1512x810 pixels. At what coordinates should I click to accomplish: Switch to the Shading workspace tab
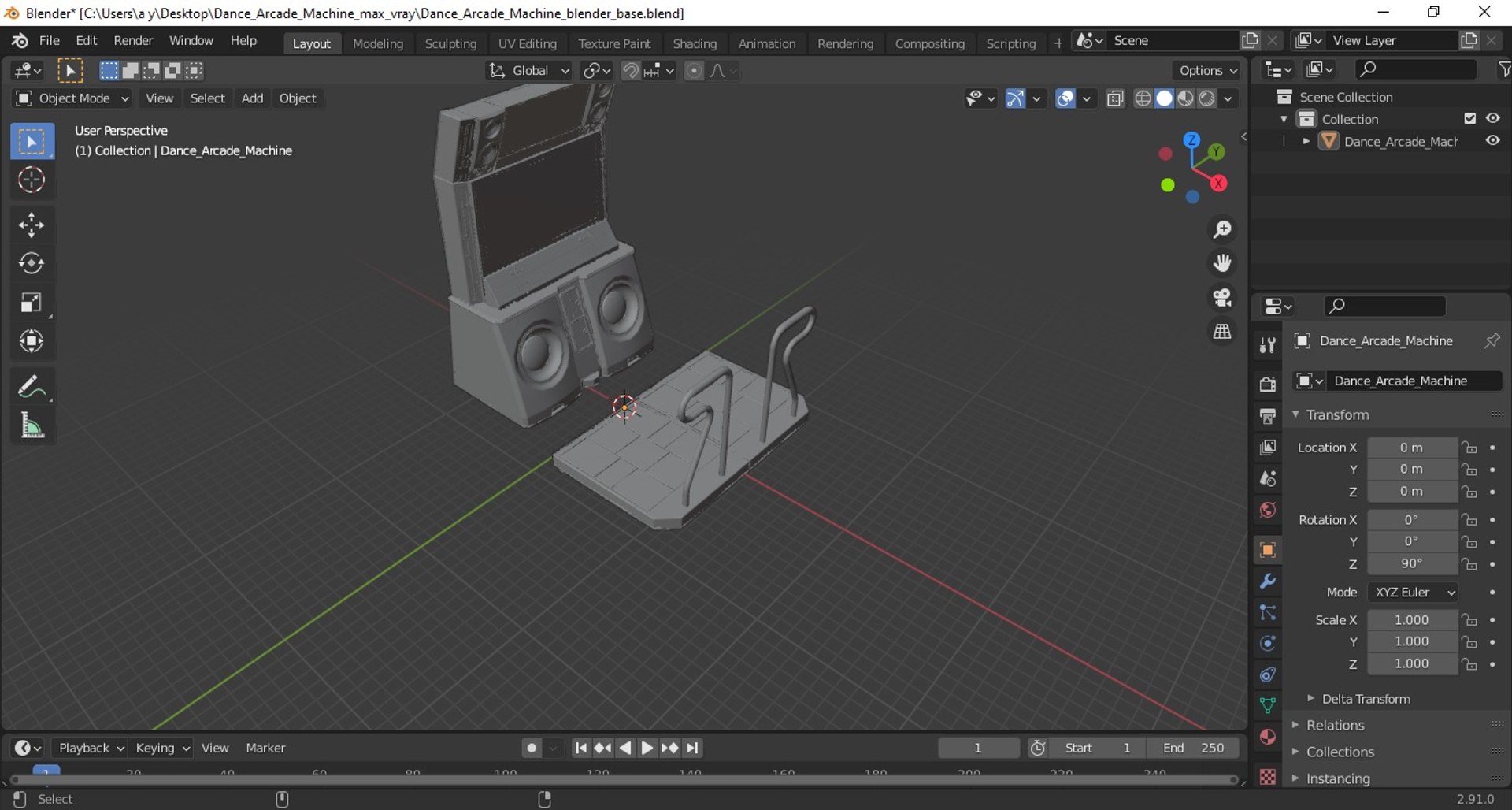[x=695, y=44]
